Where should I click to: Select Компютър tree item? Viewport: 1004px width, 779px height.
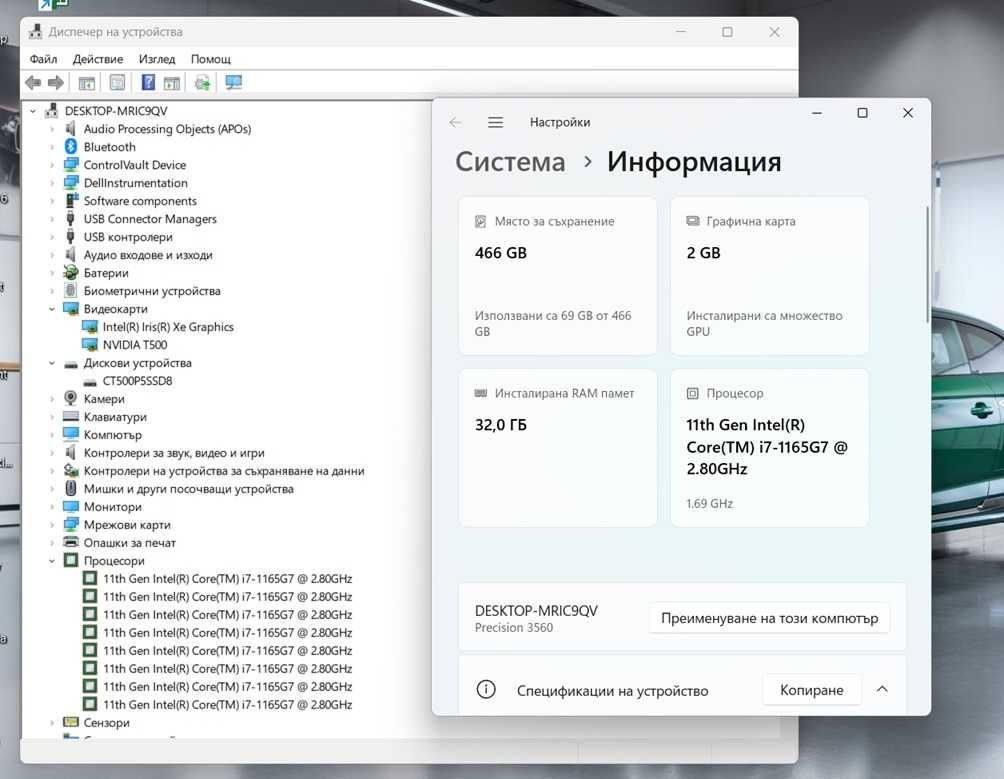pyautogui.click(x=113, y=435)
